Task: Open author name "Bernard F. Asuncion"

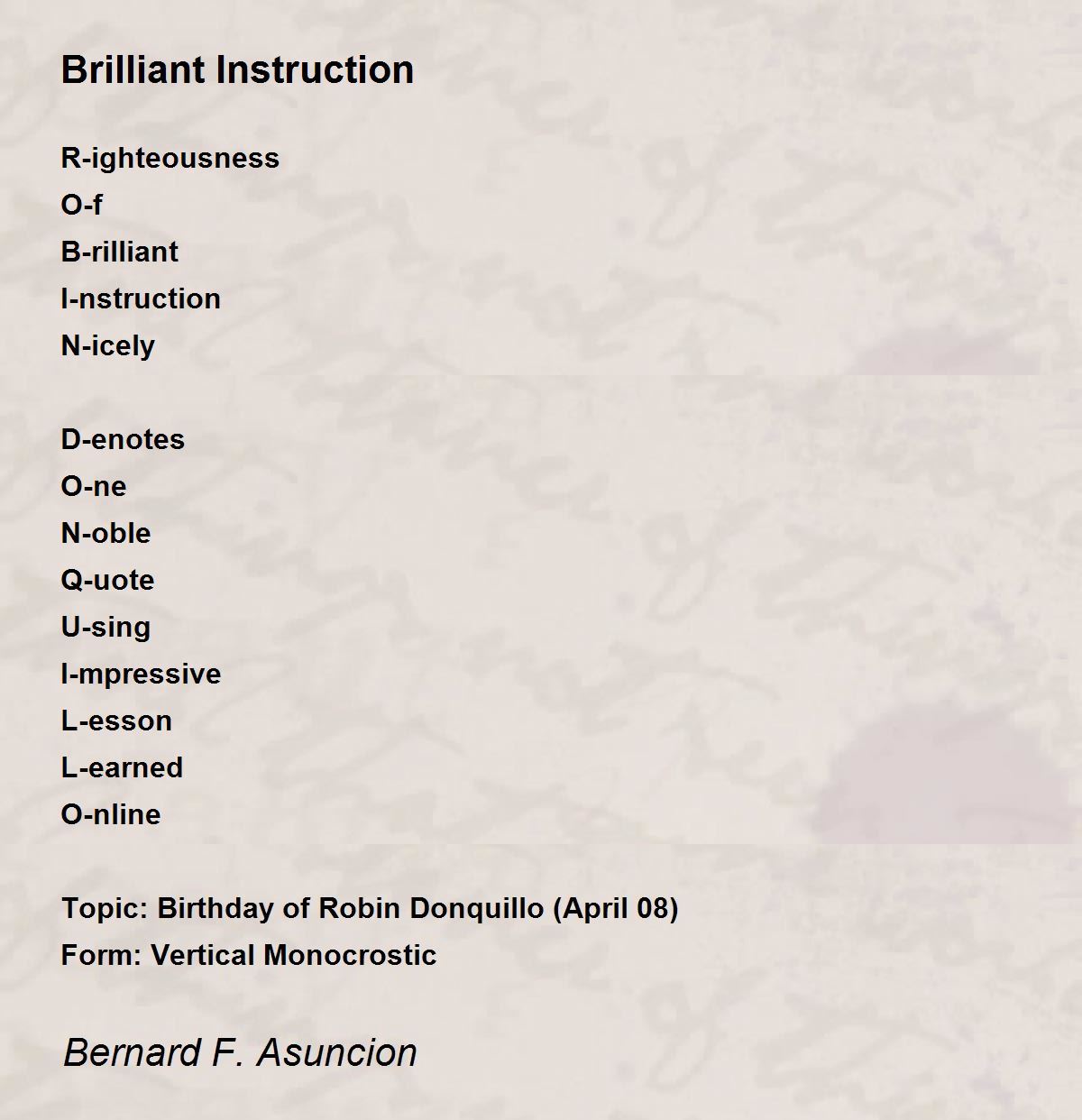Action: (240, 1052)
